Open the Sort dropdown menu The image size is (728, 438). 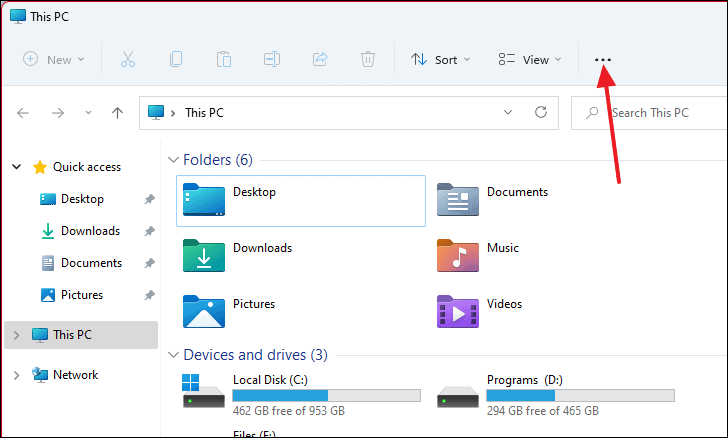[x=441, y=59]
